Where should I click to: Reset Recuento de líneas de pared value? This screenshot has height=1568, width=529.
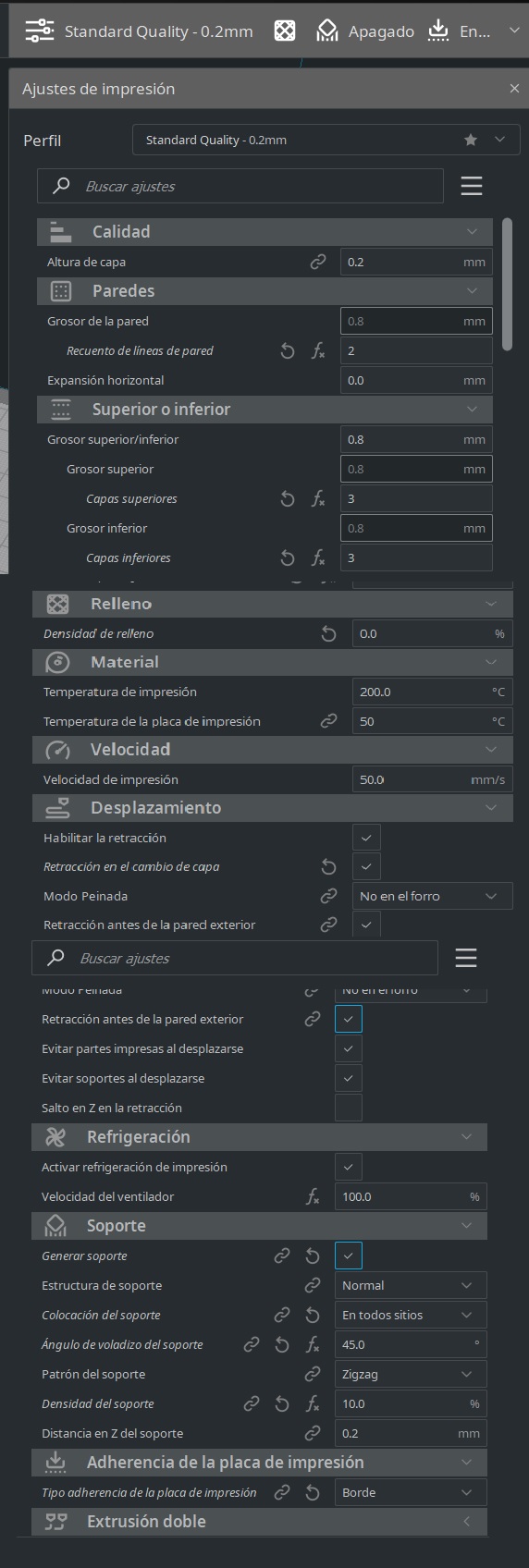click(288, 350)
